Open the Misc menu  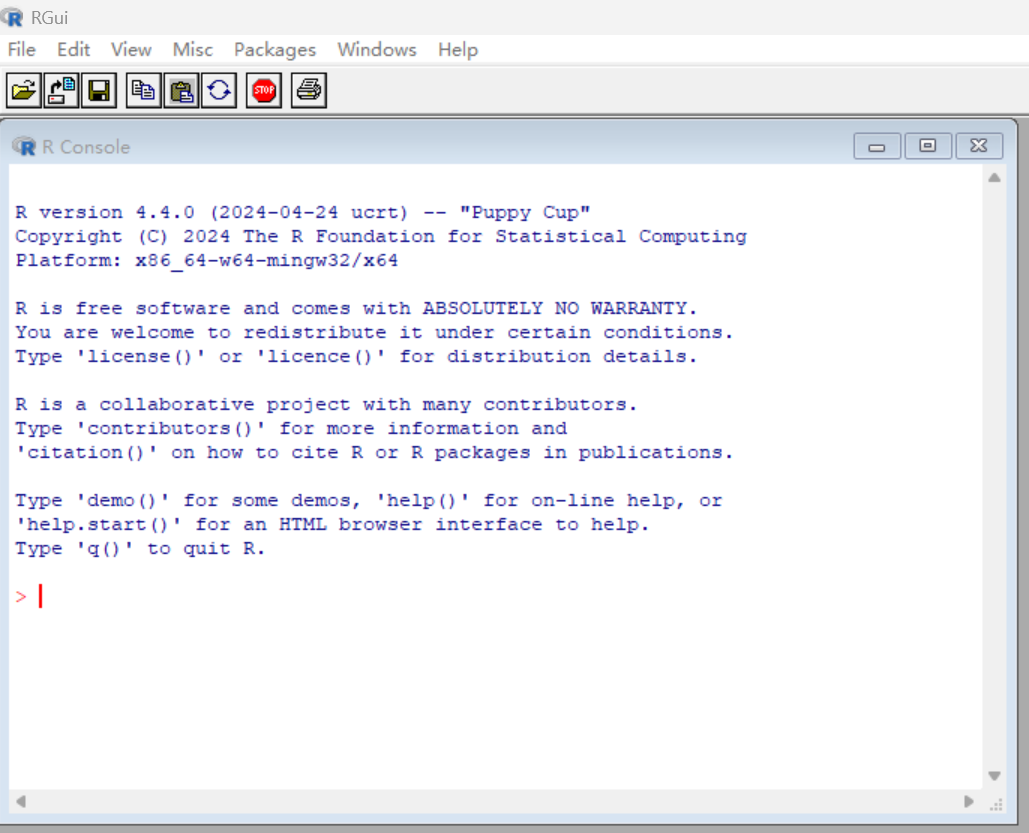tap(193, 50)
